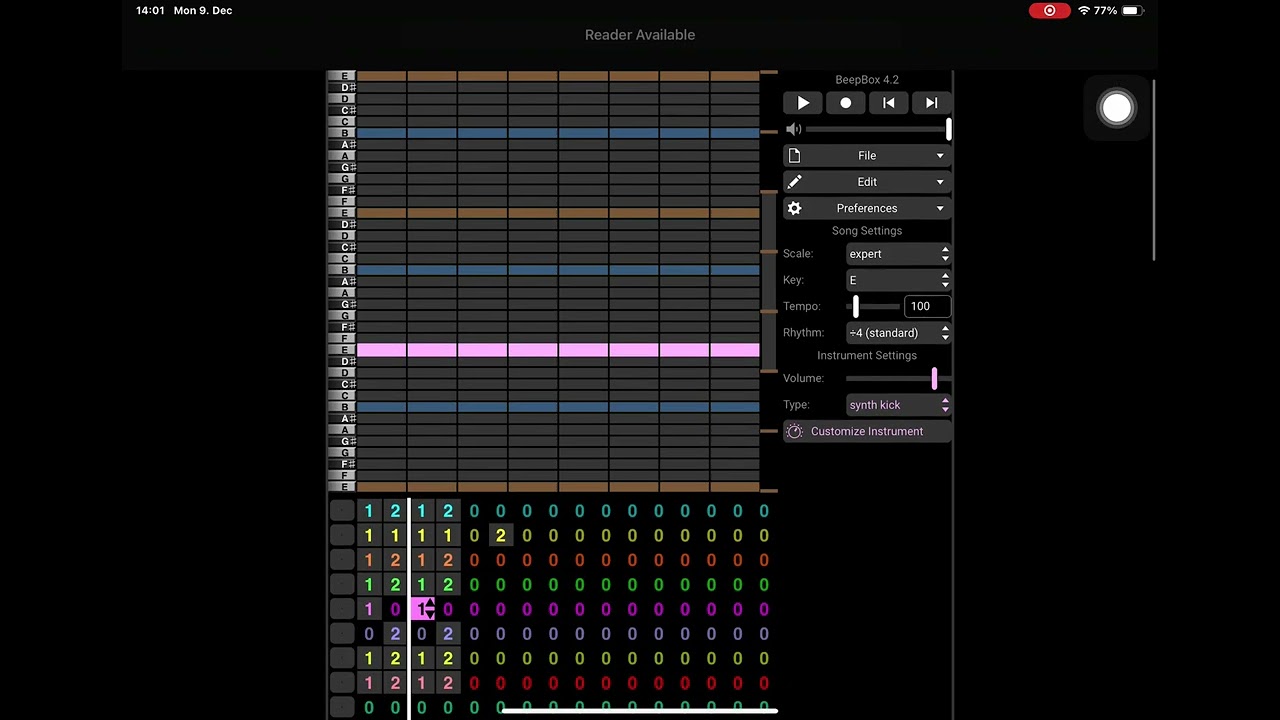Open the Edit menu

click(x=867, y=182)
